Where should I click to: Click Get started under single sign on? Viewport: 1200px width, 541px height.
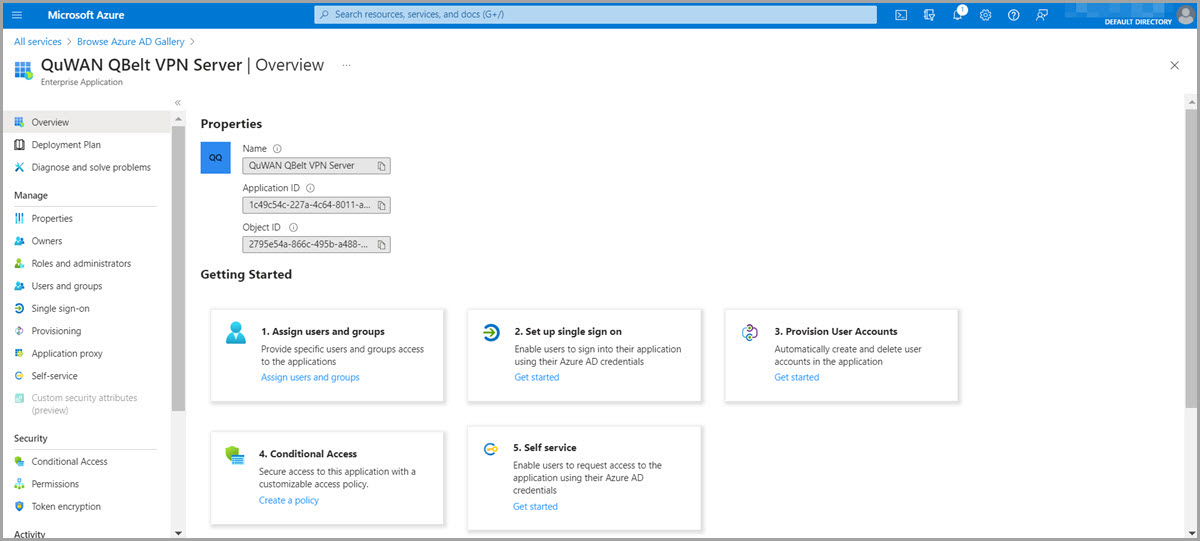pos(537,377)
